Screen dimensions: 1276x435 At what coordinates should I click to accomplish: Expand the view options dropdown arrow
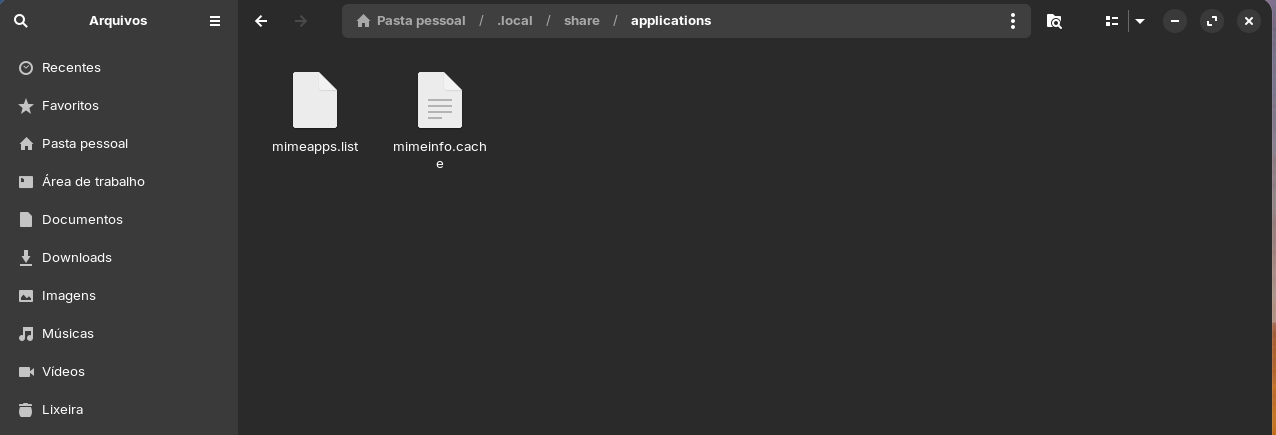tap(1140, 20)
